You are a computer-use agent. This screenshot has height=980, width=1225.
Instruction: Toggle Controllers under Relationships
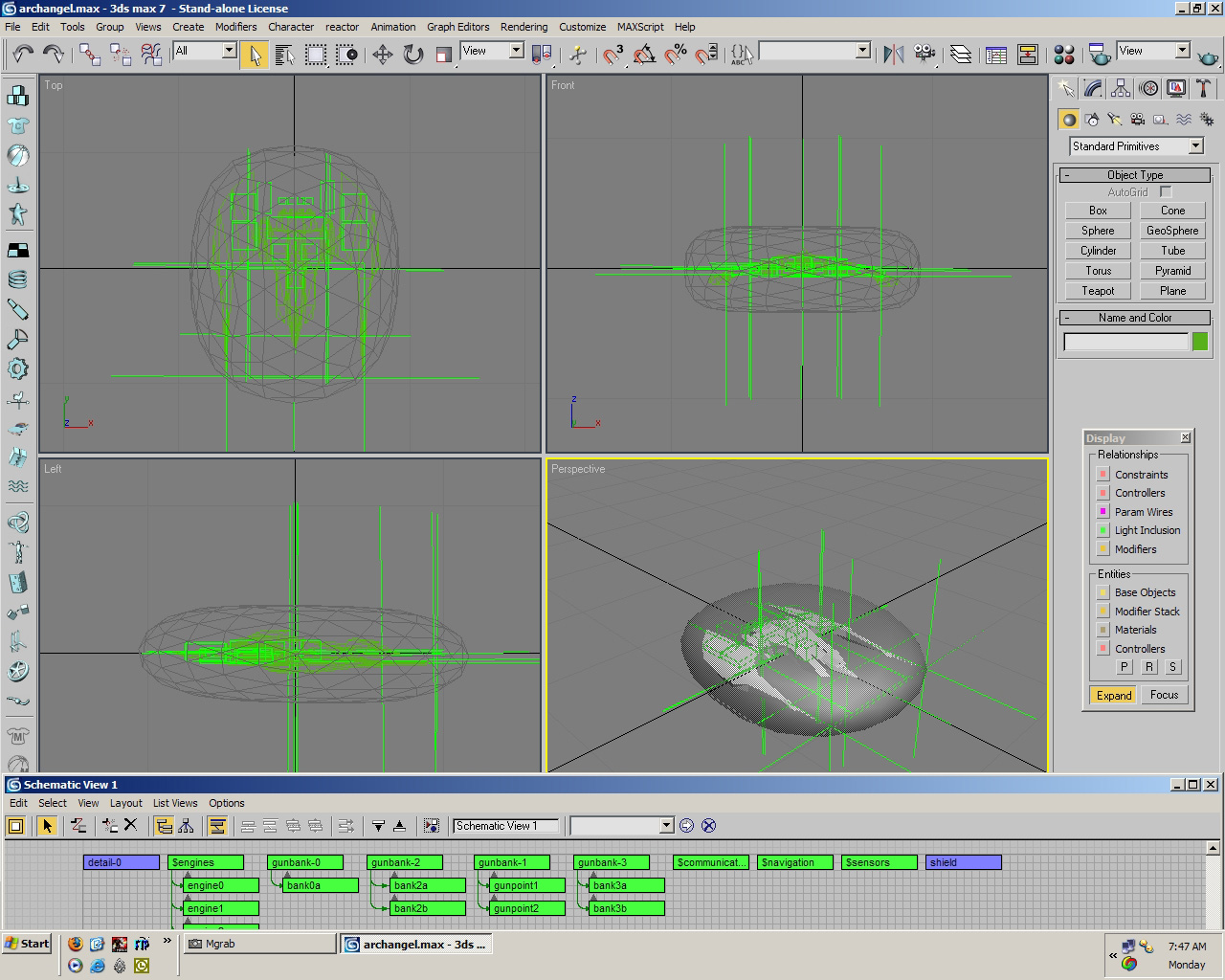pyautogui.click(x=1102, y=493)
